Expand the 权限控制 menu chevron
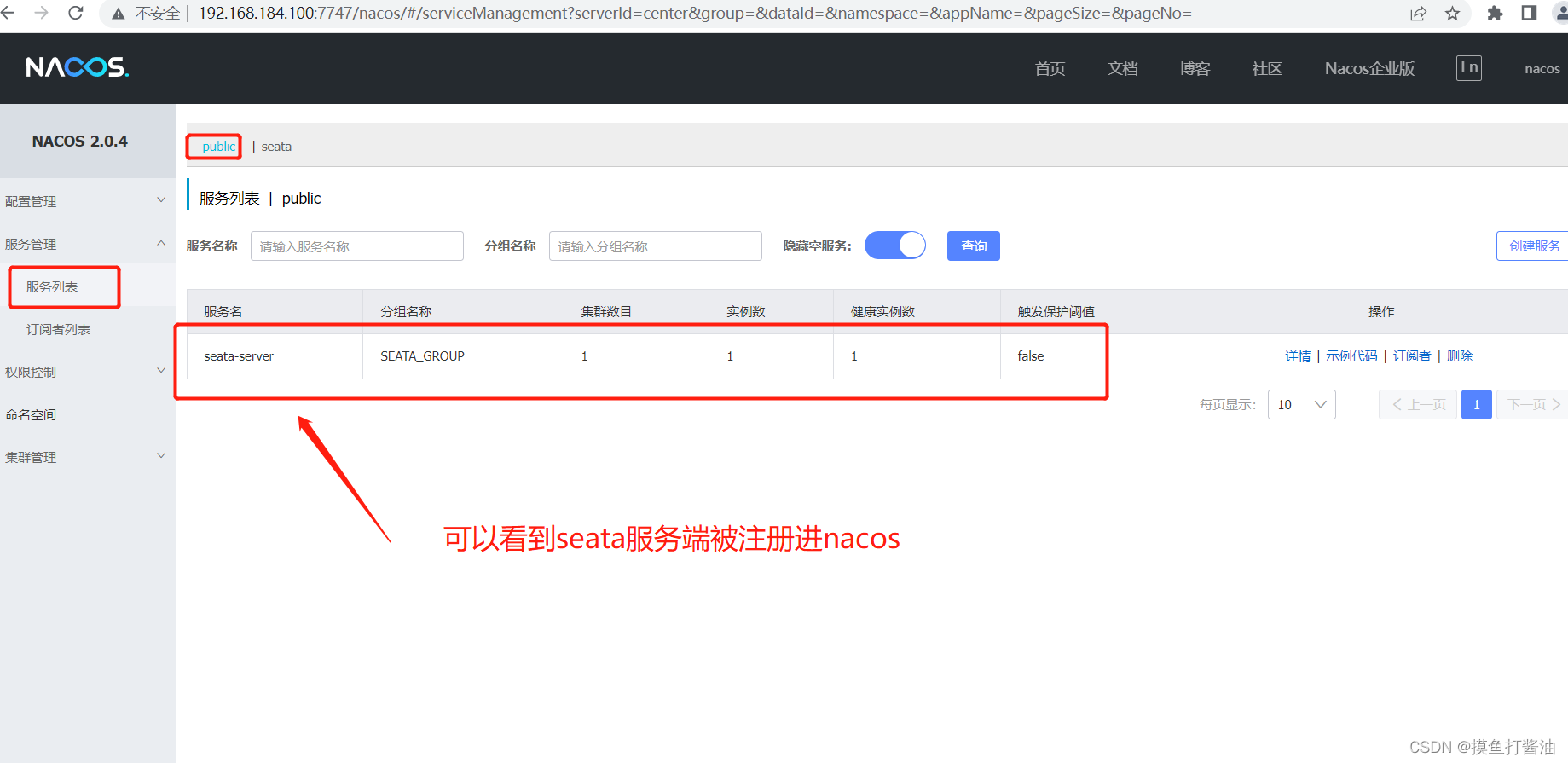 tap(161, 371)
